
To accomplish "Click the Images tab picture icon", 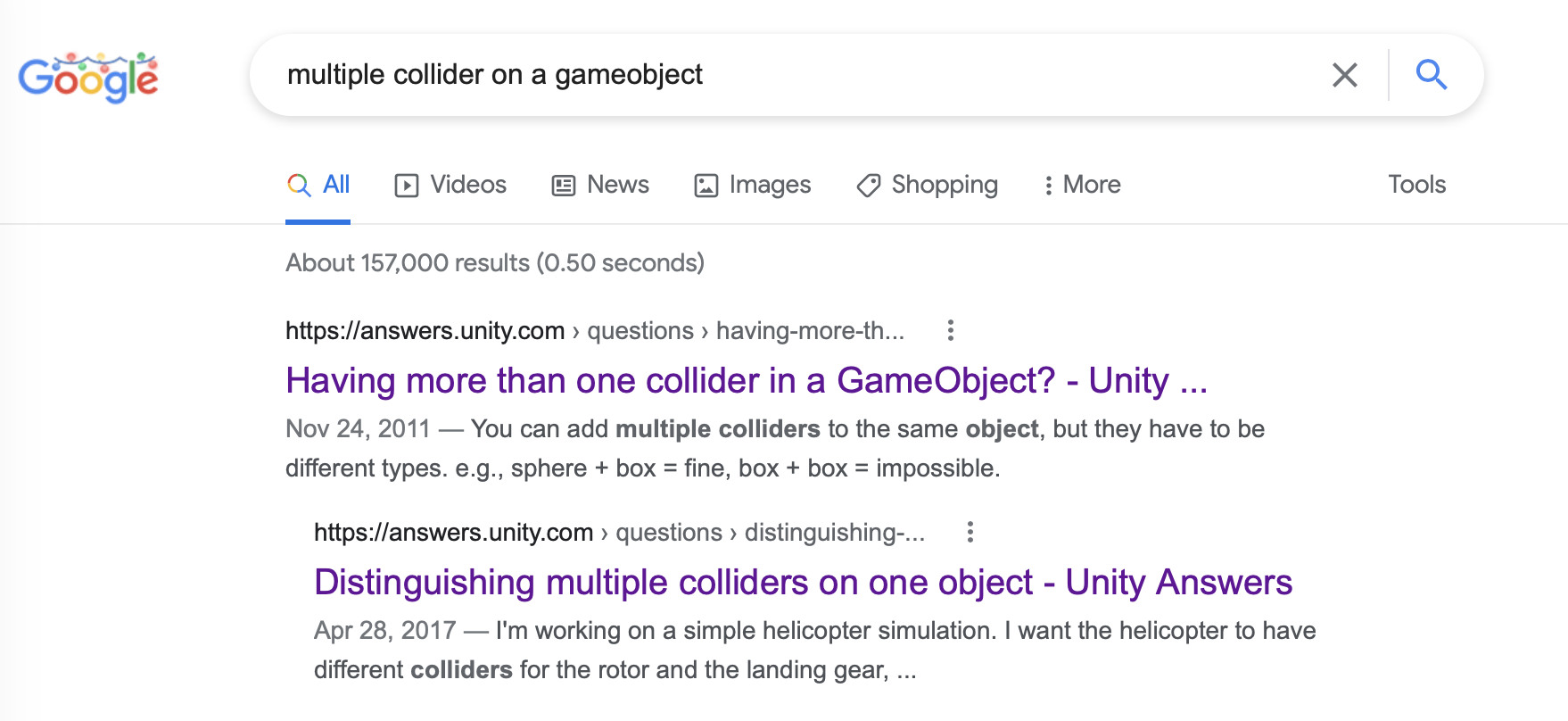I will (706, 185).
